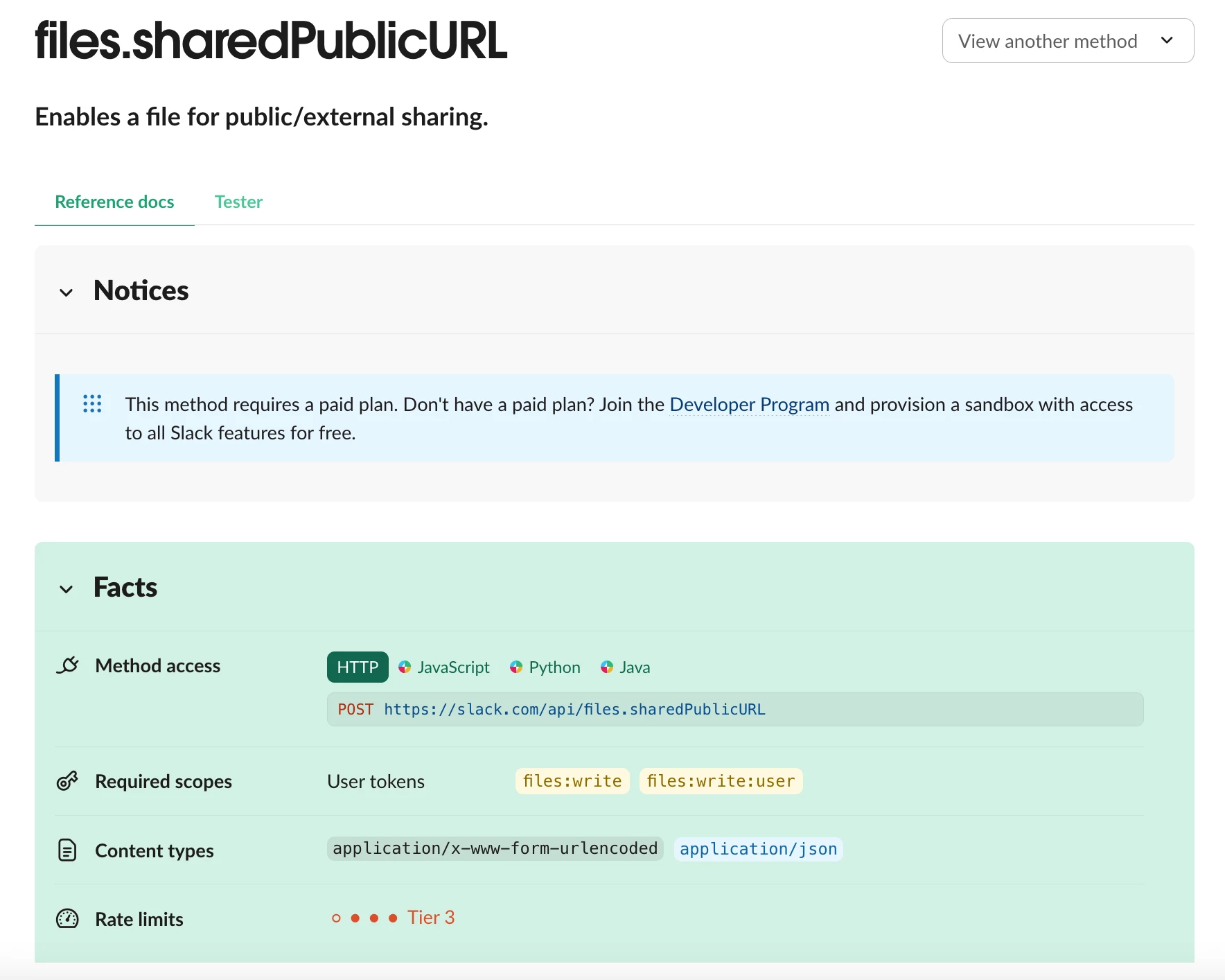Select the Java method access option
This screenshot has width=1225, height=980.
[626, 667]
